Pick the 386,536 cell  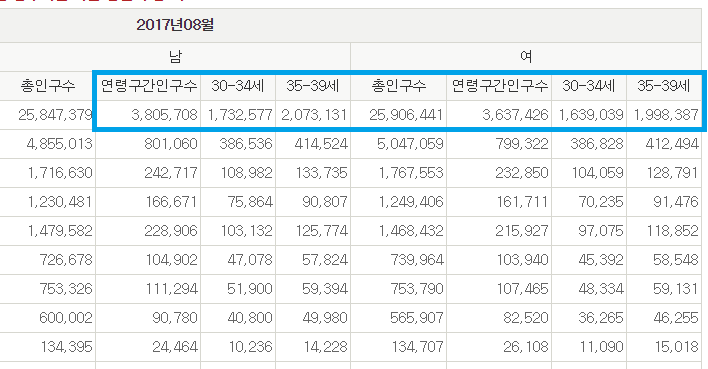238,144
